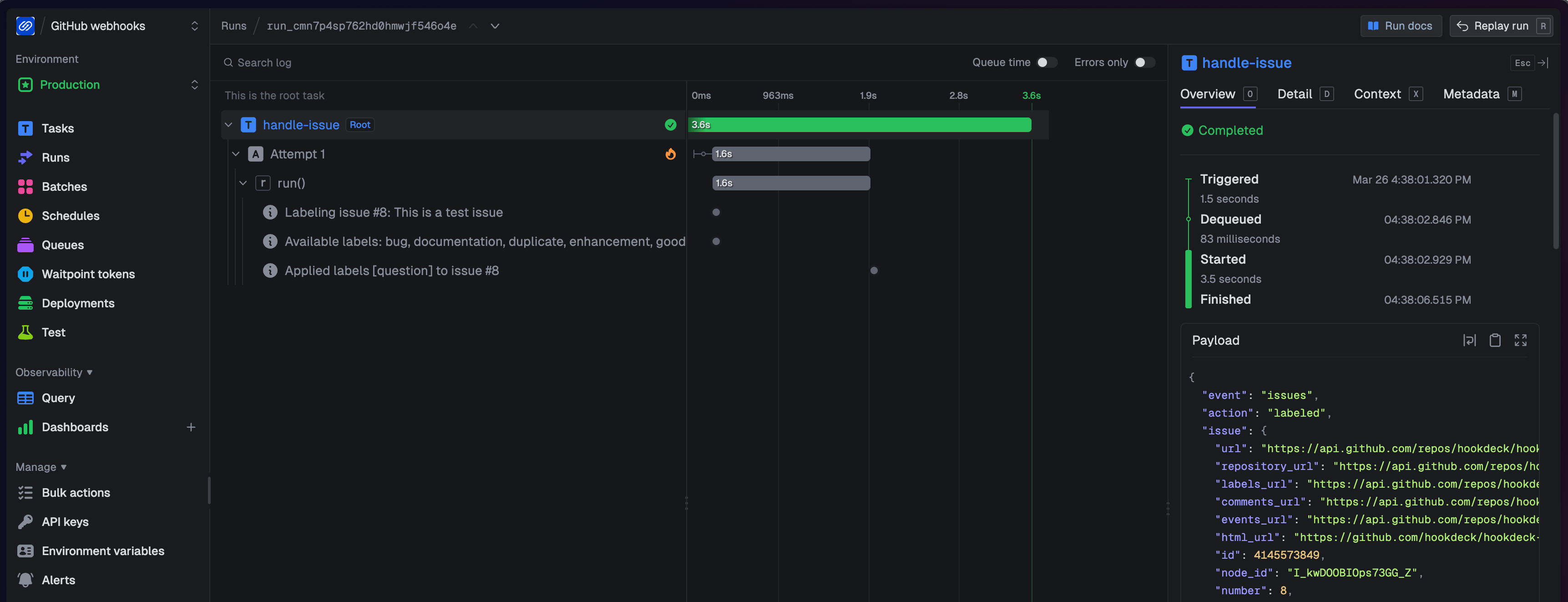Copy the payload using the clipboard icon
Viewport: 1568px width, 602px height.
(1495, 340)
